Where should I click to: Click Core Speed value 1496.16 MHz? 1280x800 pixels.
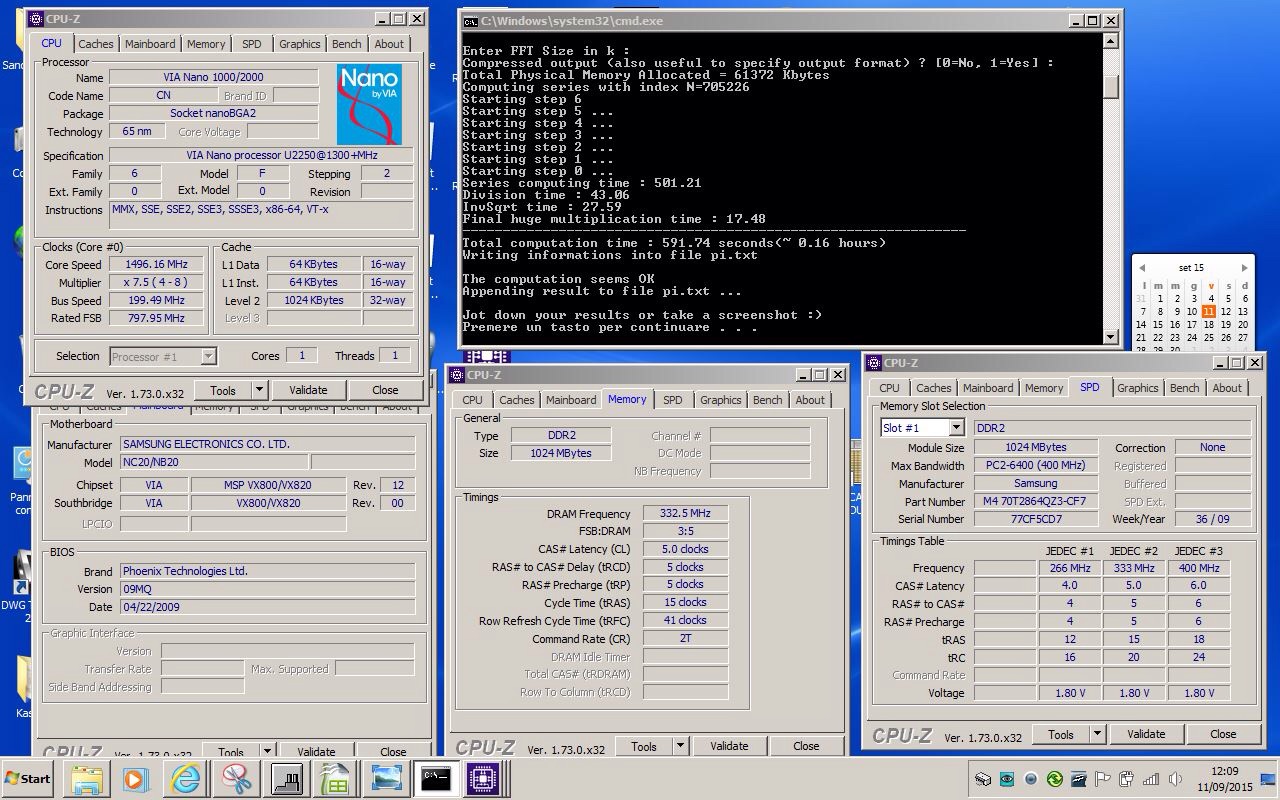(155, 265)
